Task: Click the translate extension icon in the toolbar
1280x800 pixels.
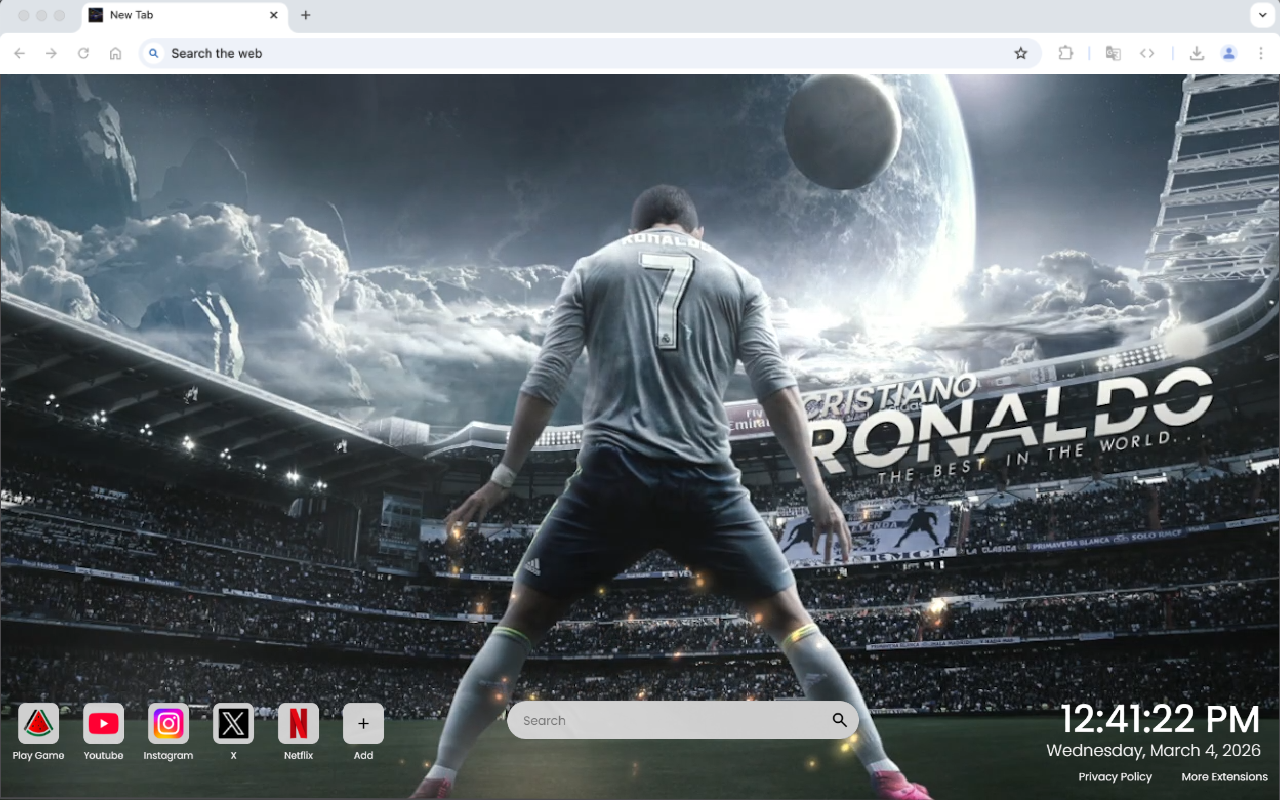Action: point(1113,53)
